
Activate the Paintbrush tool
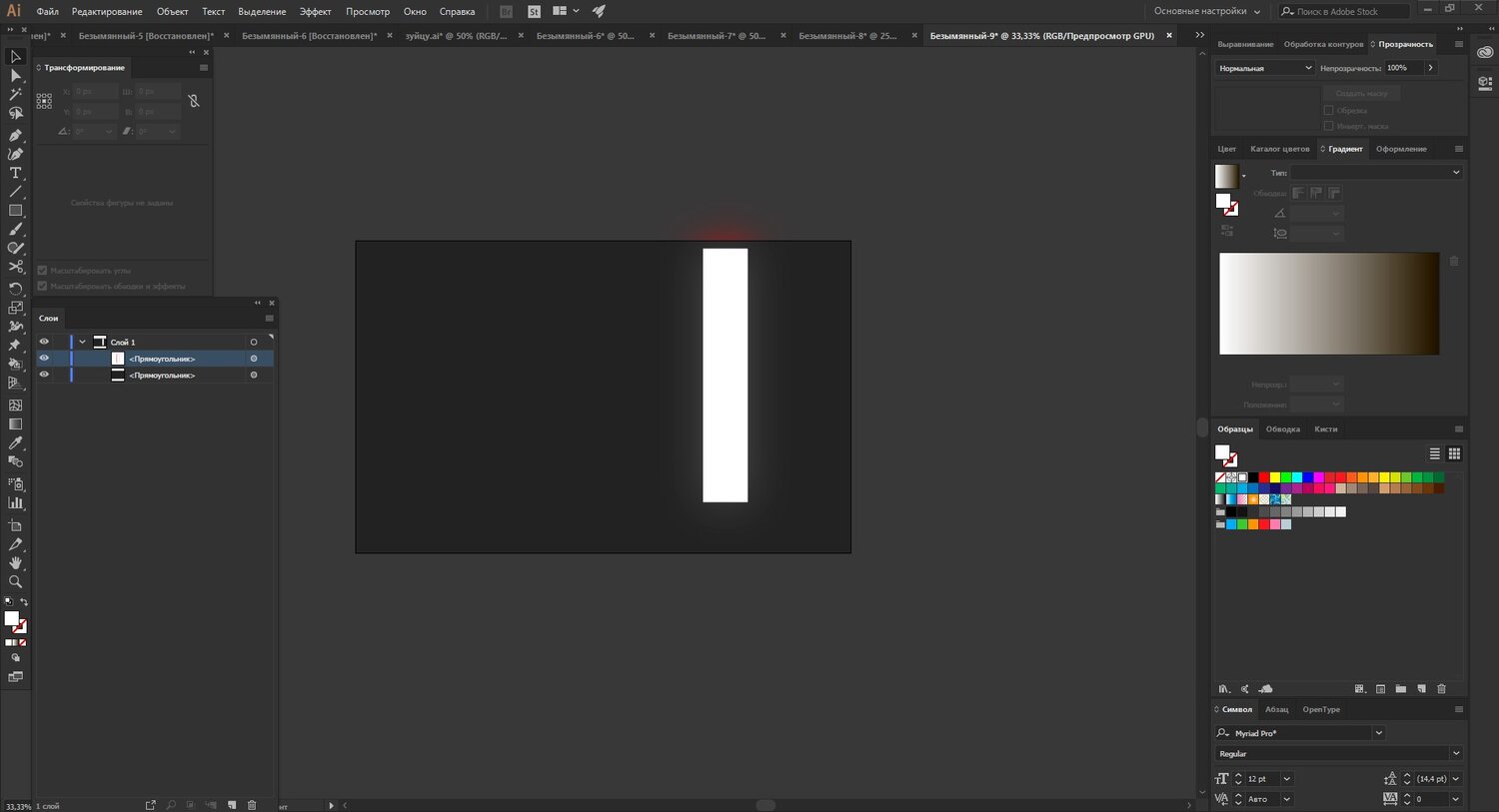pos(15,230)
